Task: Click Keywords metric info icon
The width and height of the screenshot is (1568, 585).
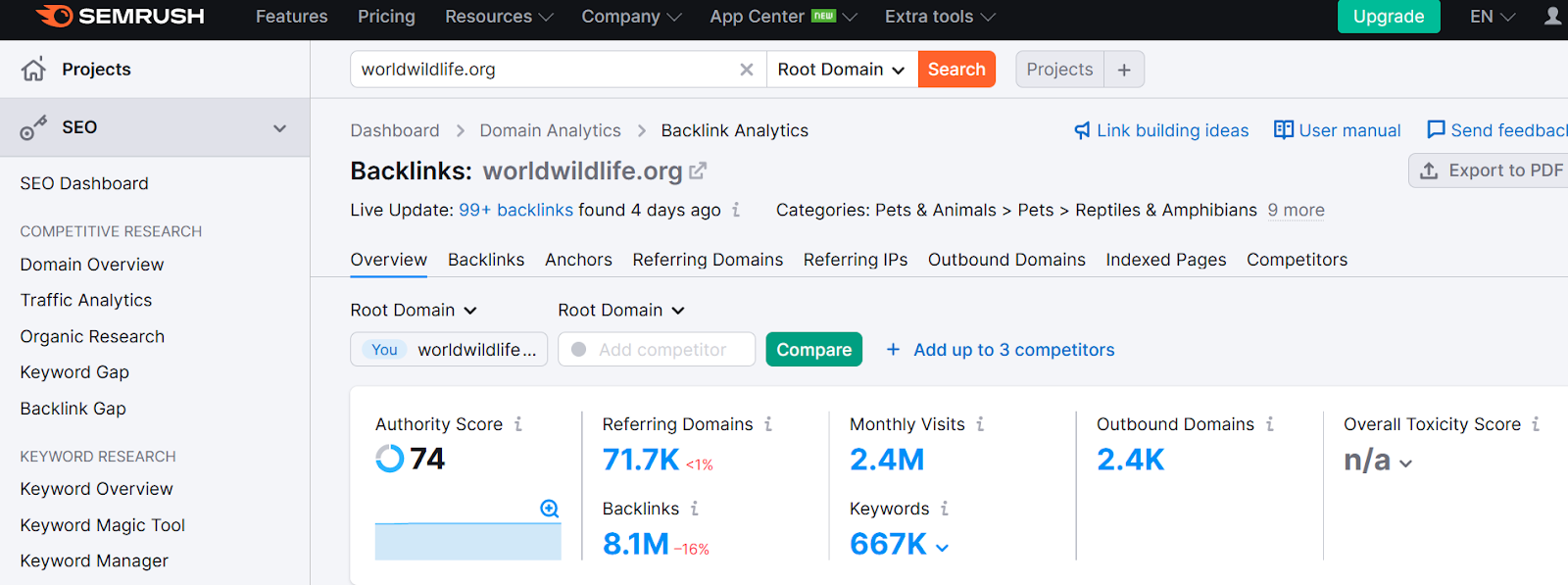Action: click(945, 509)
